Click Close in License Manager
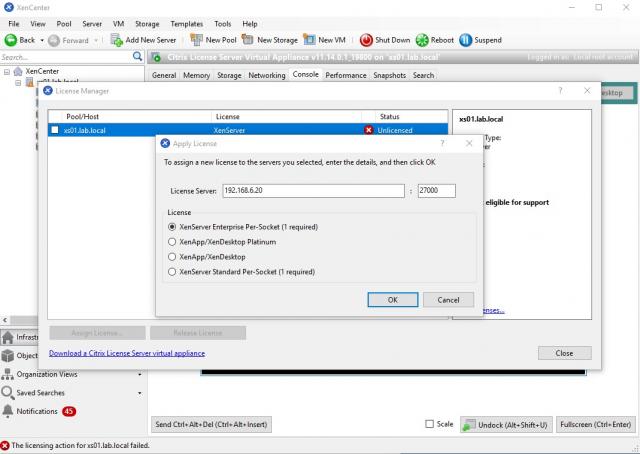 (564, 353)
